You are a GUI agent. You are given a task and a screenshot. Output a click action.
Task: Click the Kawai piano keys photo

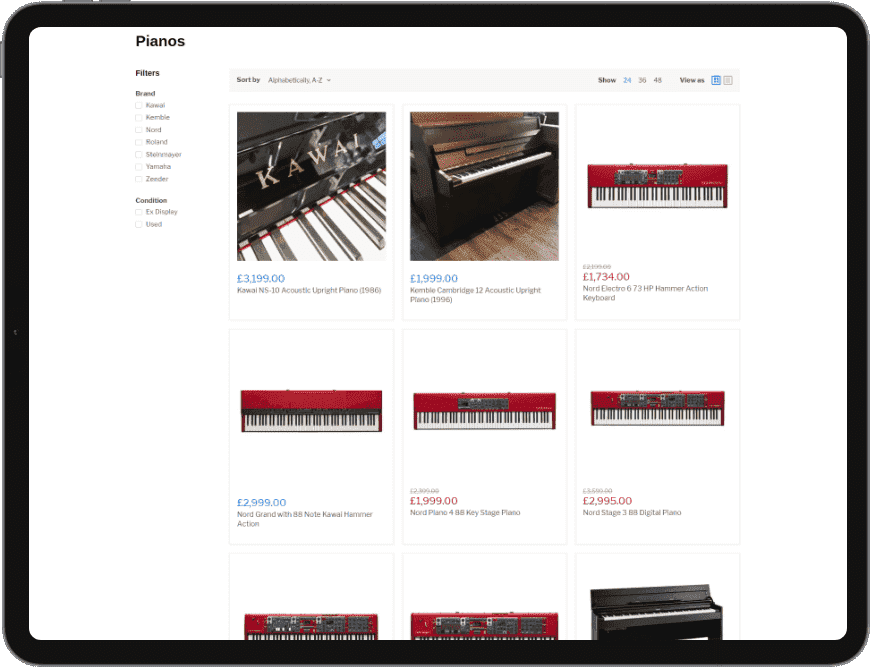(311, 186)
